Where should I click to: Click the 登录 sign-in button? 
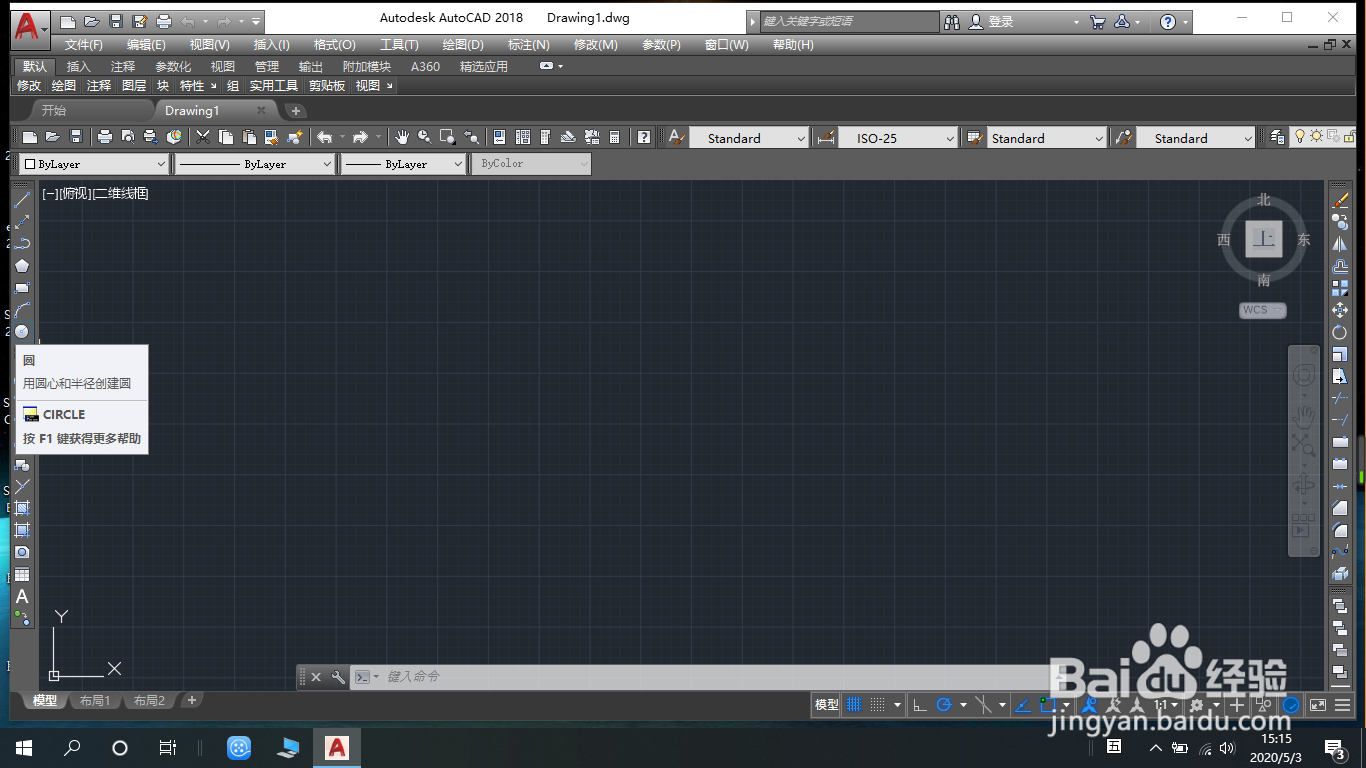tap(990, 21)
